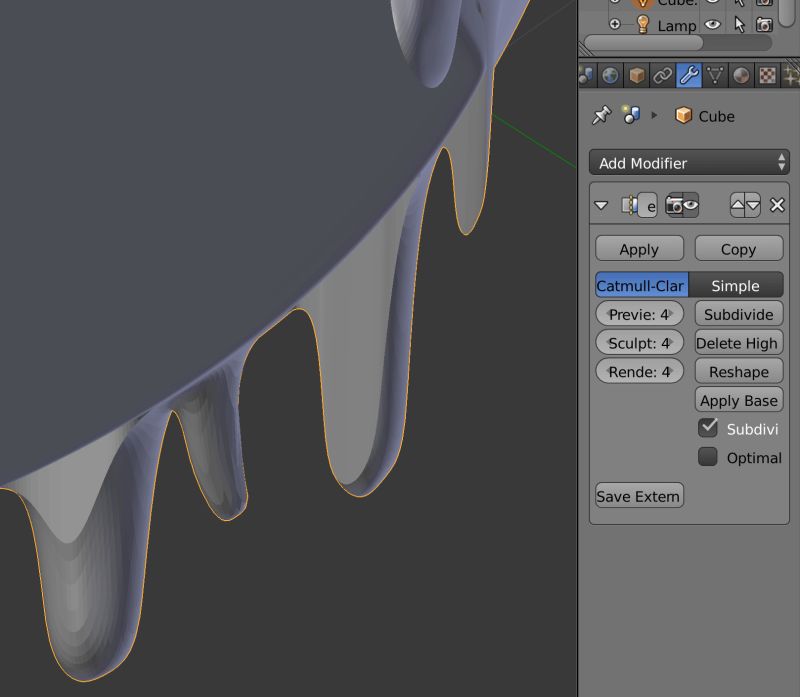800x697 pixels.
Task: Open the Object Constraints tab (chain icon)
Action: pos(664,75)
